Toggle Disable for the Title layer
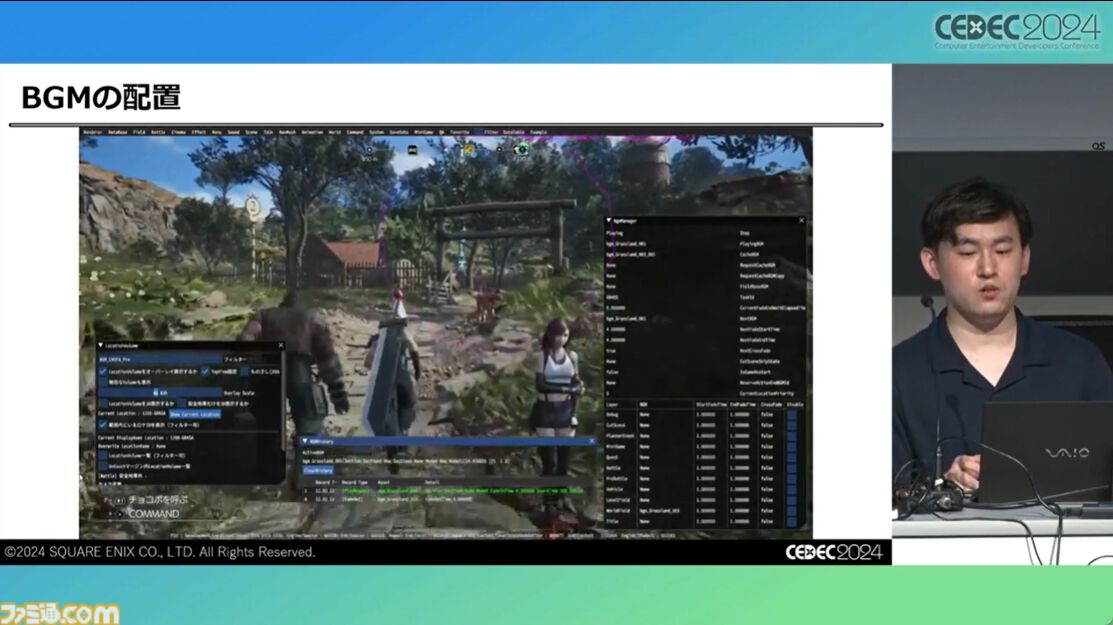This screenshot has width=1113, height=625. point(792,521)
